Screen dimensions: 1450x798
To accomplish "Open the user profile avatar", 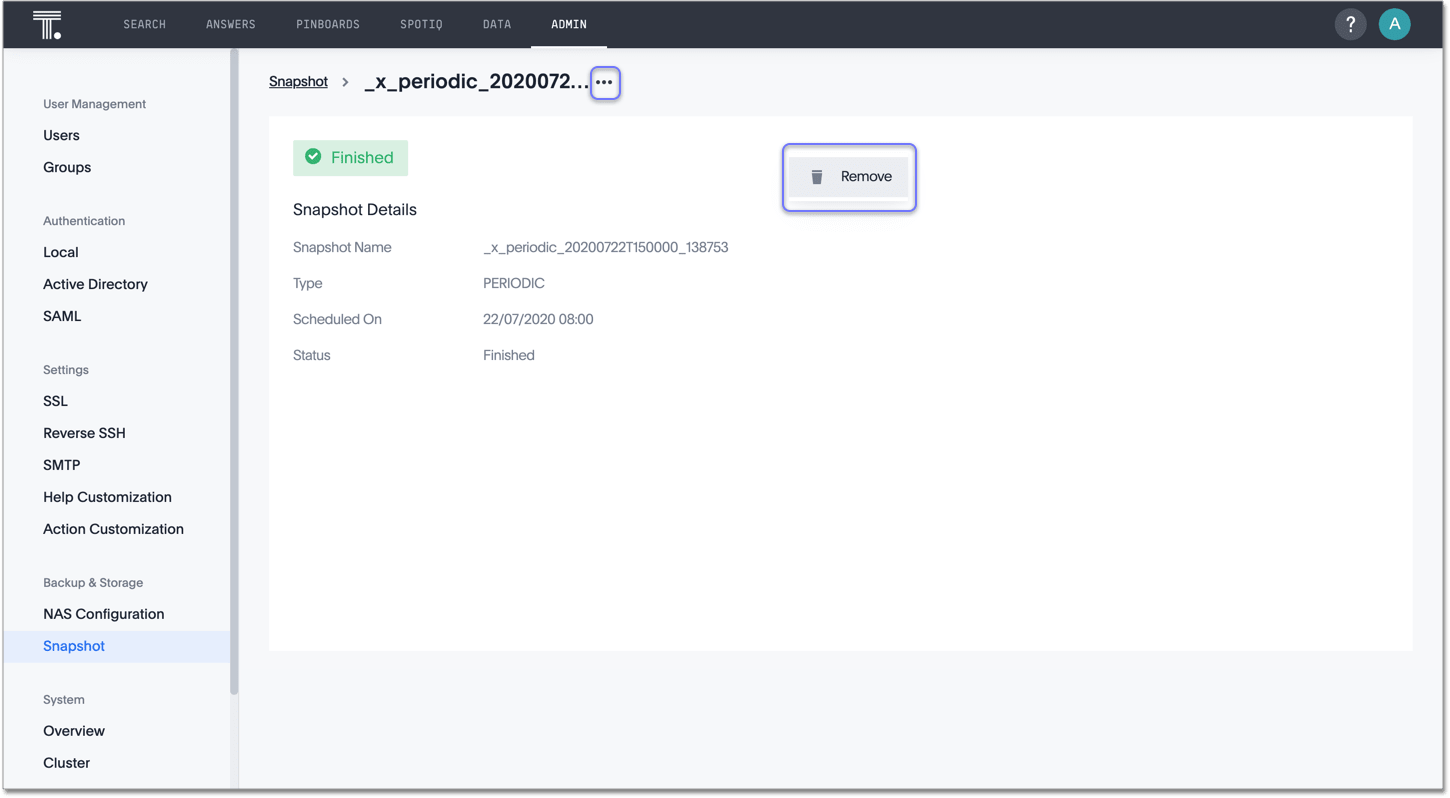I will [1394, 25].
